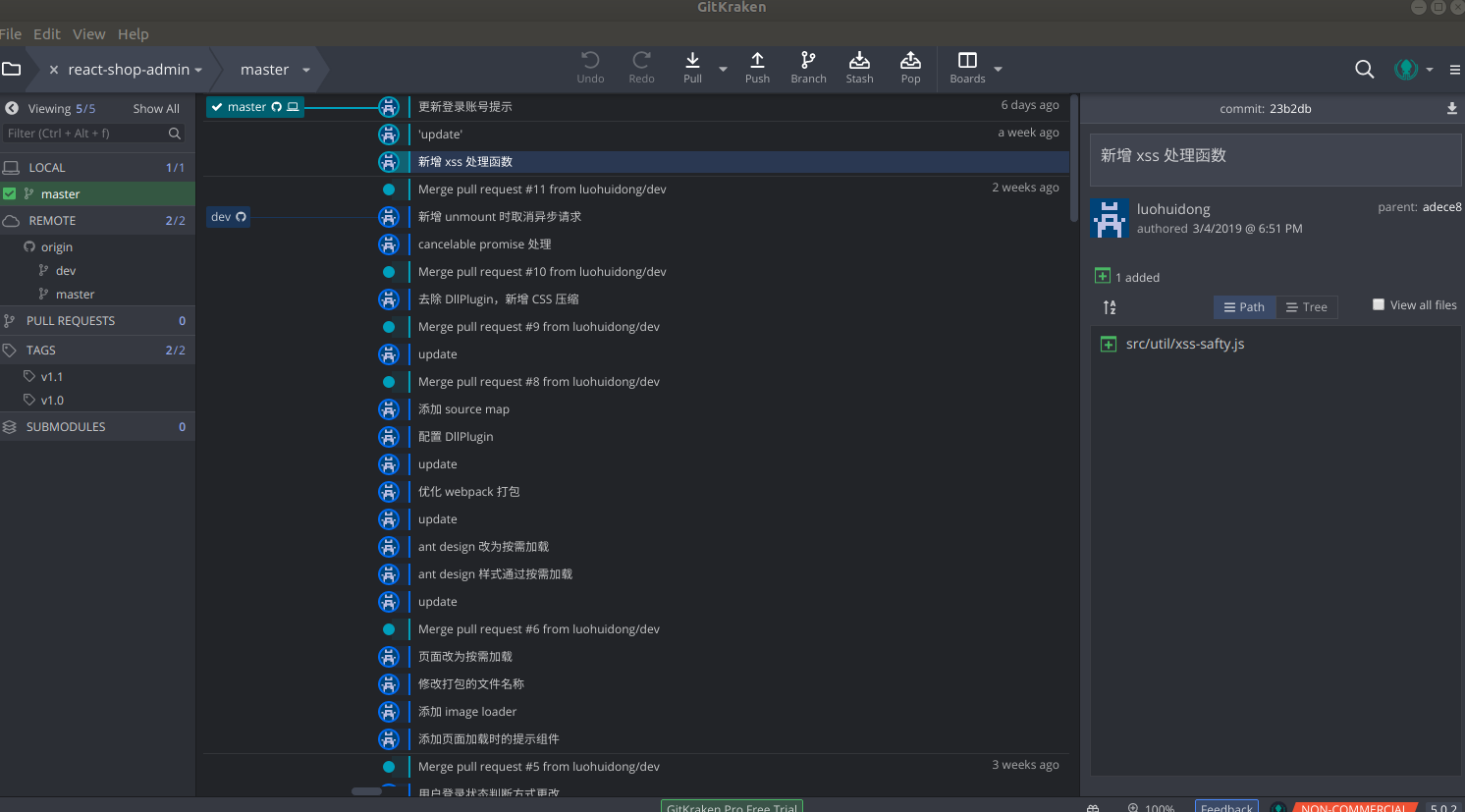
Task: Click the dev branch label in graph
Action: (x=228, y=217)
